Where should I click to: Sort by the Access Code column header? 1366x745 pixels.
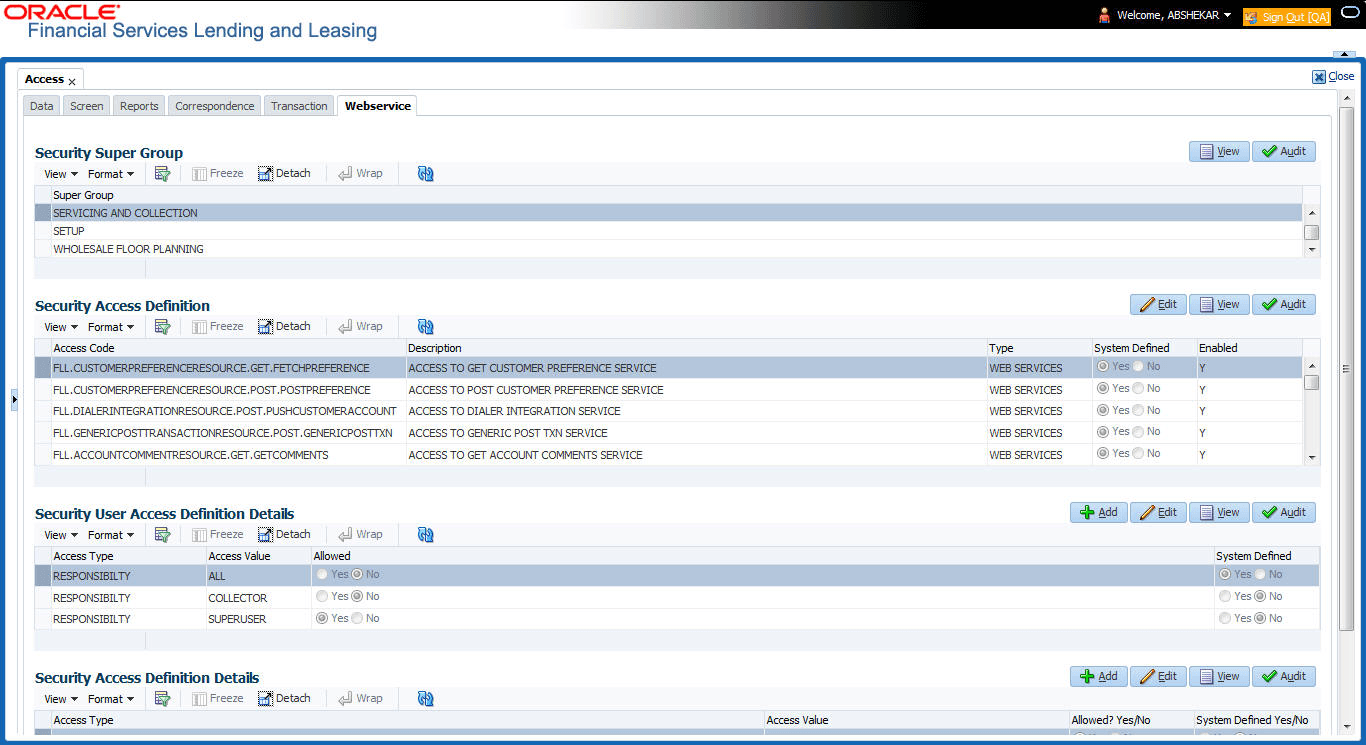pyautogui.click(x=228, y=348)
